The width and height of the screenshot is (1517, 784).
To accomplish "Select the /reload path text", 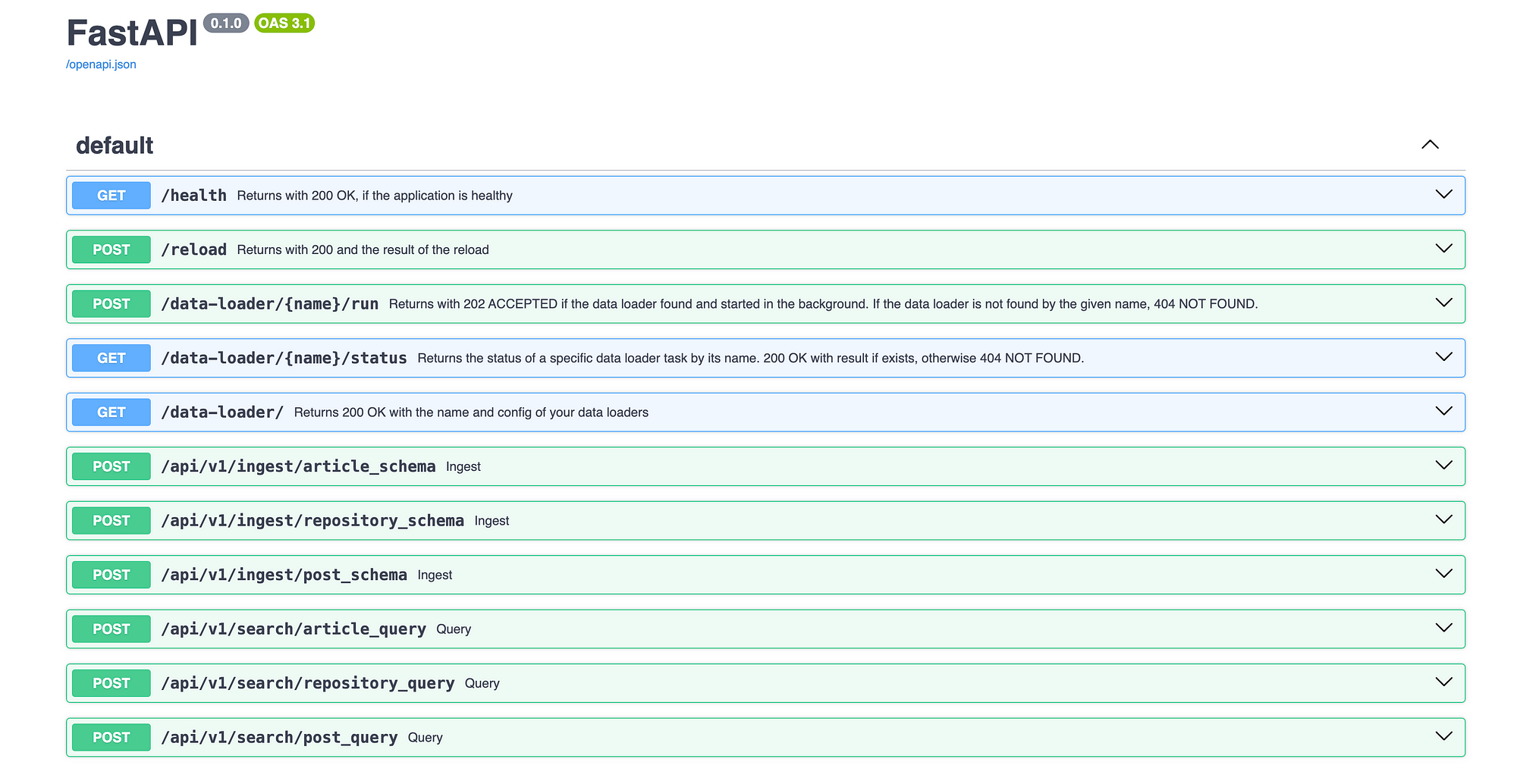I will coord(194,249).
